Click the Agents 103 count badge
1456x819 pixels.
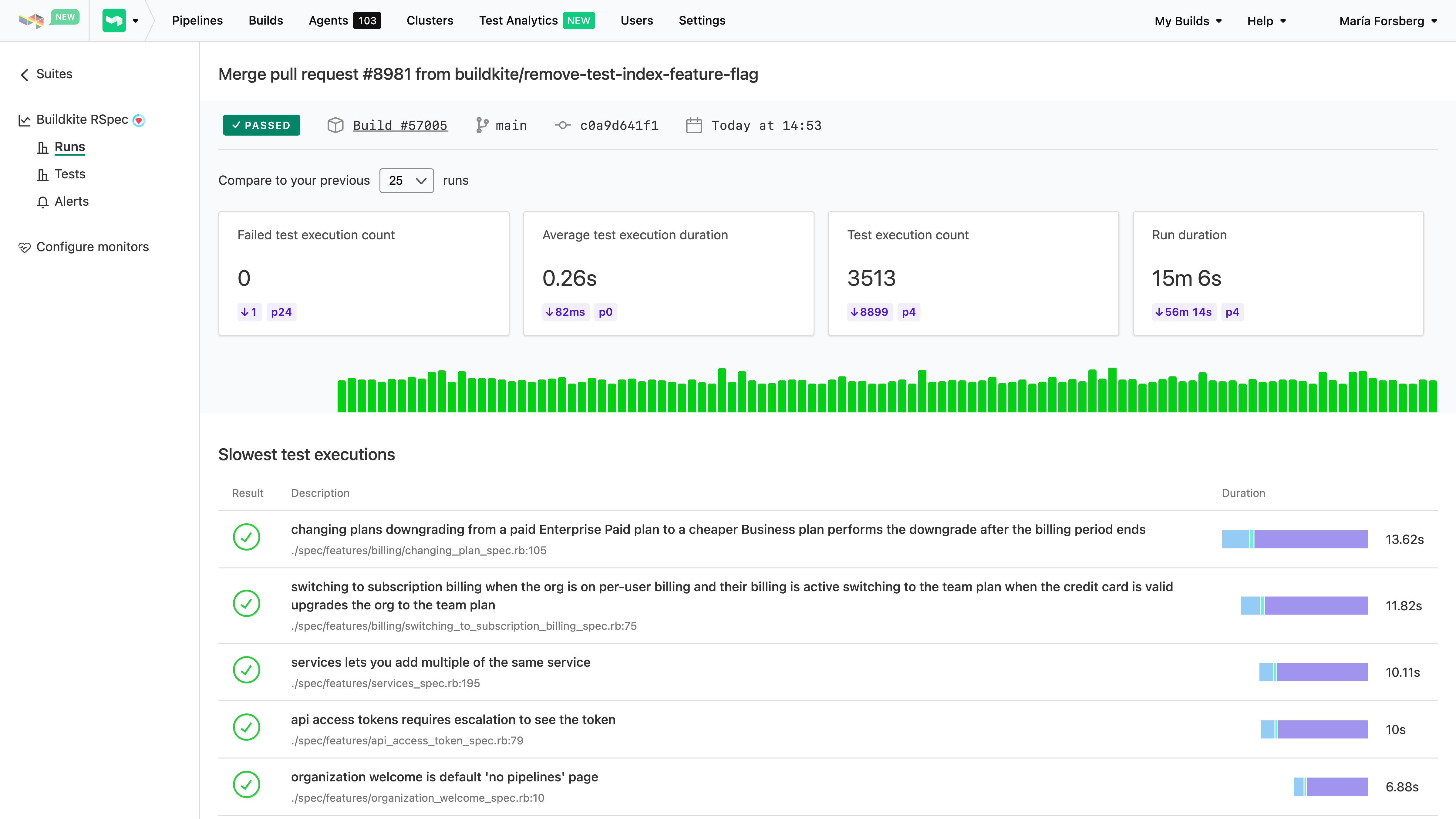point(367,20)
